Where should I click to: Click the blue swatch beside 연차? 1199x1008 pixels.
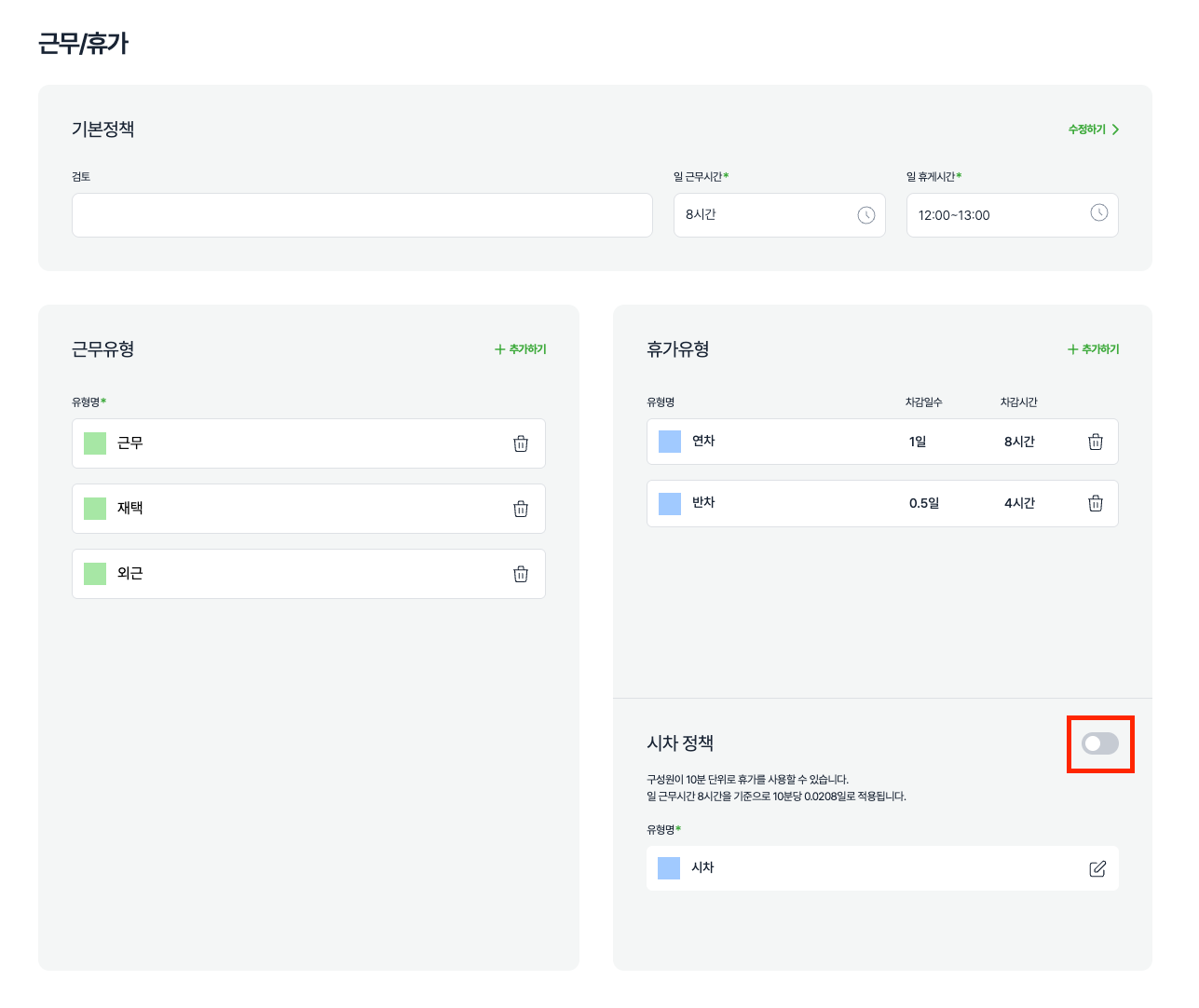pos(670,442)
